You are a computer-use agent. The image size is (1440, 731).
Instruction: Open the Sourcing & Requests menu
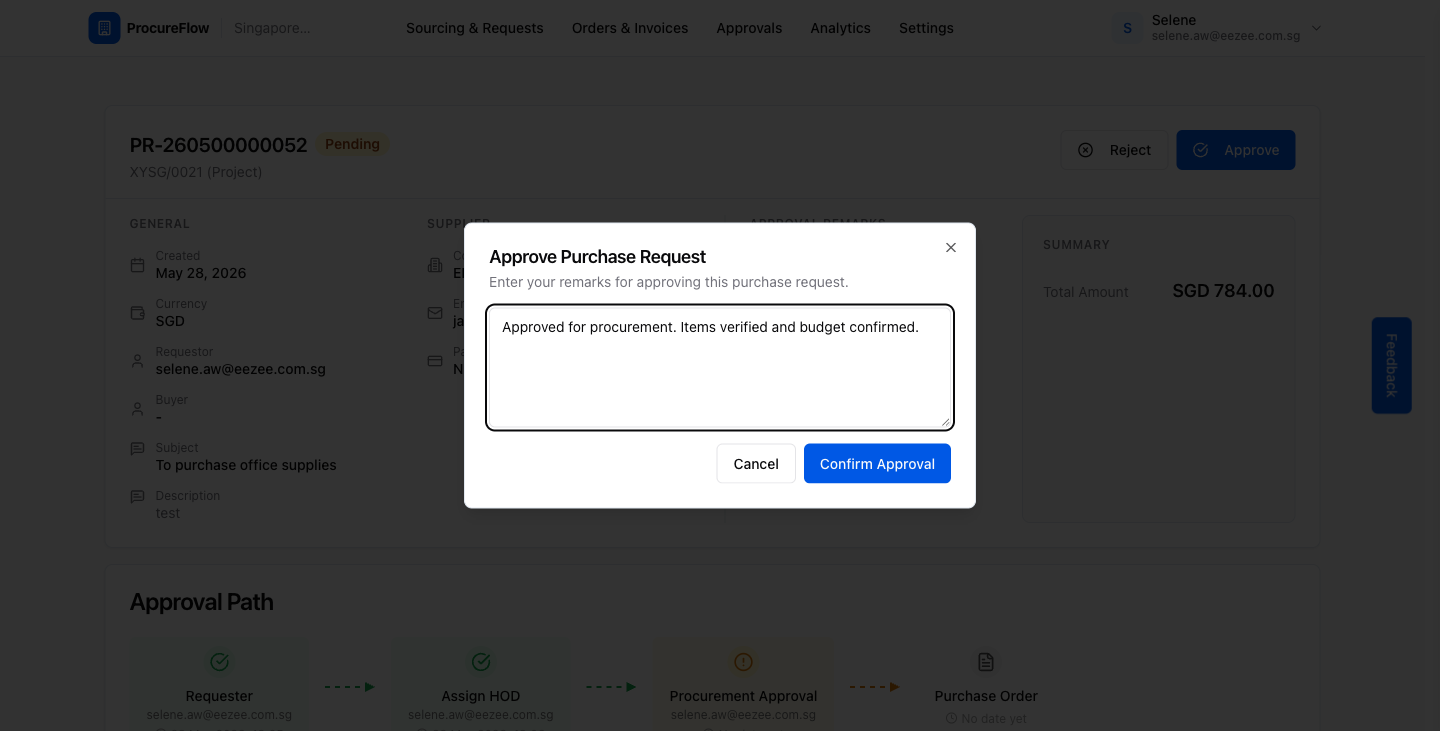click(475, 28)
